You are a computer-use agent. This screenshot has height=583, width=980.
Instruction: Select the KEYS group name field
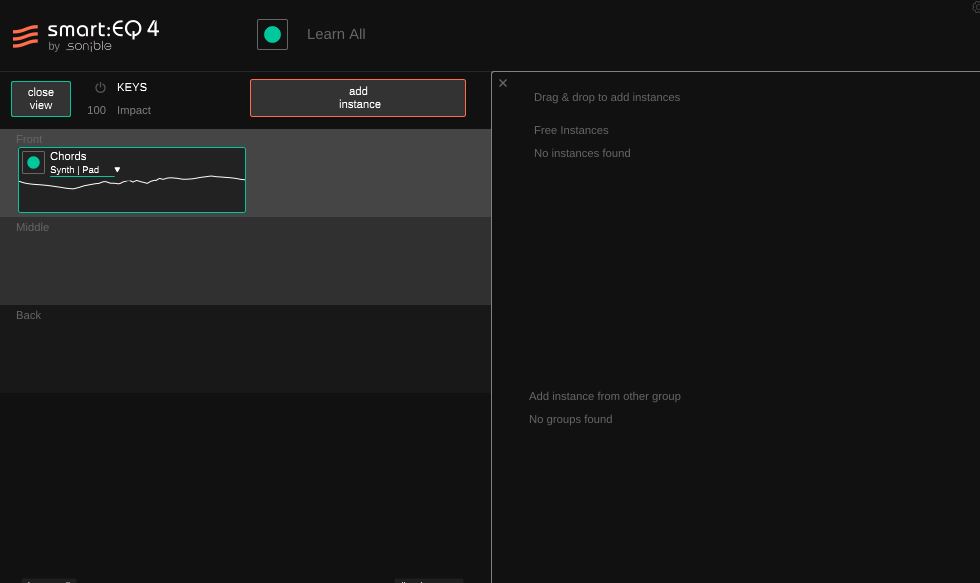(132, 88)
